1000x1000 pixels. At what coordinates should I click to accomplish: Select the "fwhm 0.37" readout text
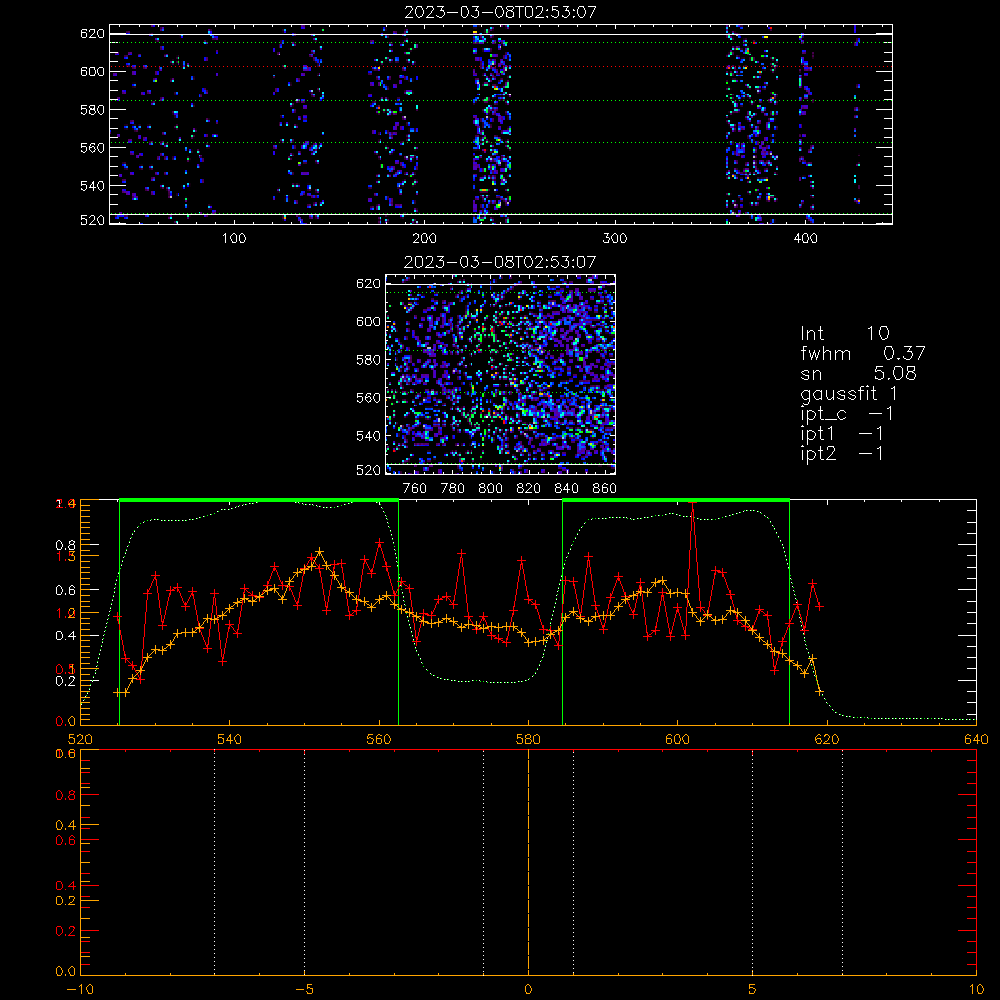pyautogui.click(x=862, y=353)
